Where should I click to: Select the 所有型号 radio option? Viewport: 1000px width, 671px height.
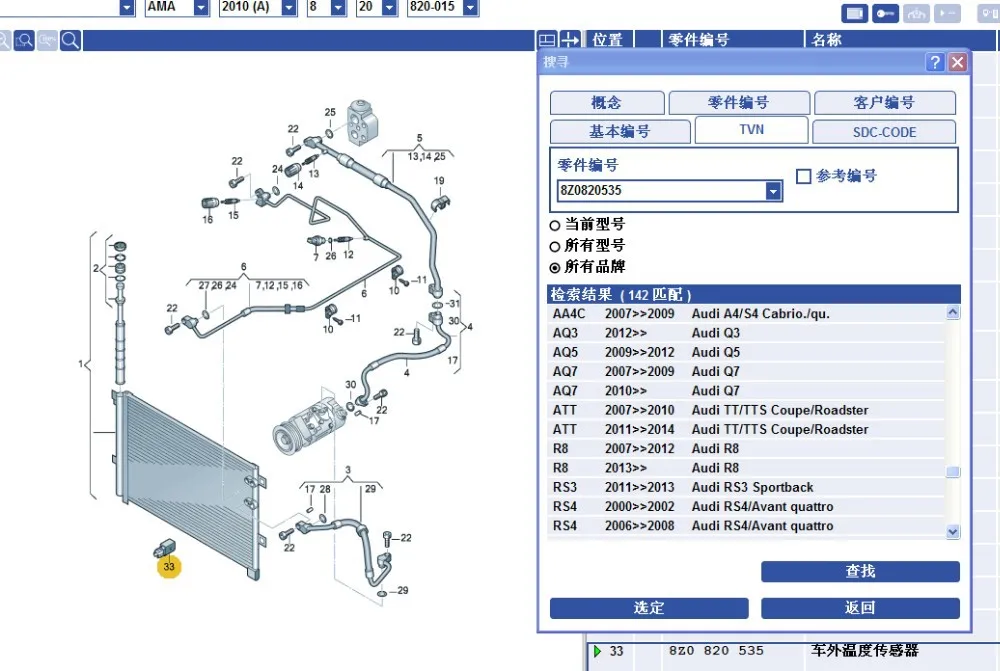[555, 247]
